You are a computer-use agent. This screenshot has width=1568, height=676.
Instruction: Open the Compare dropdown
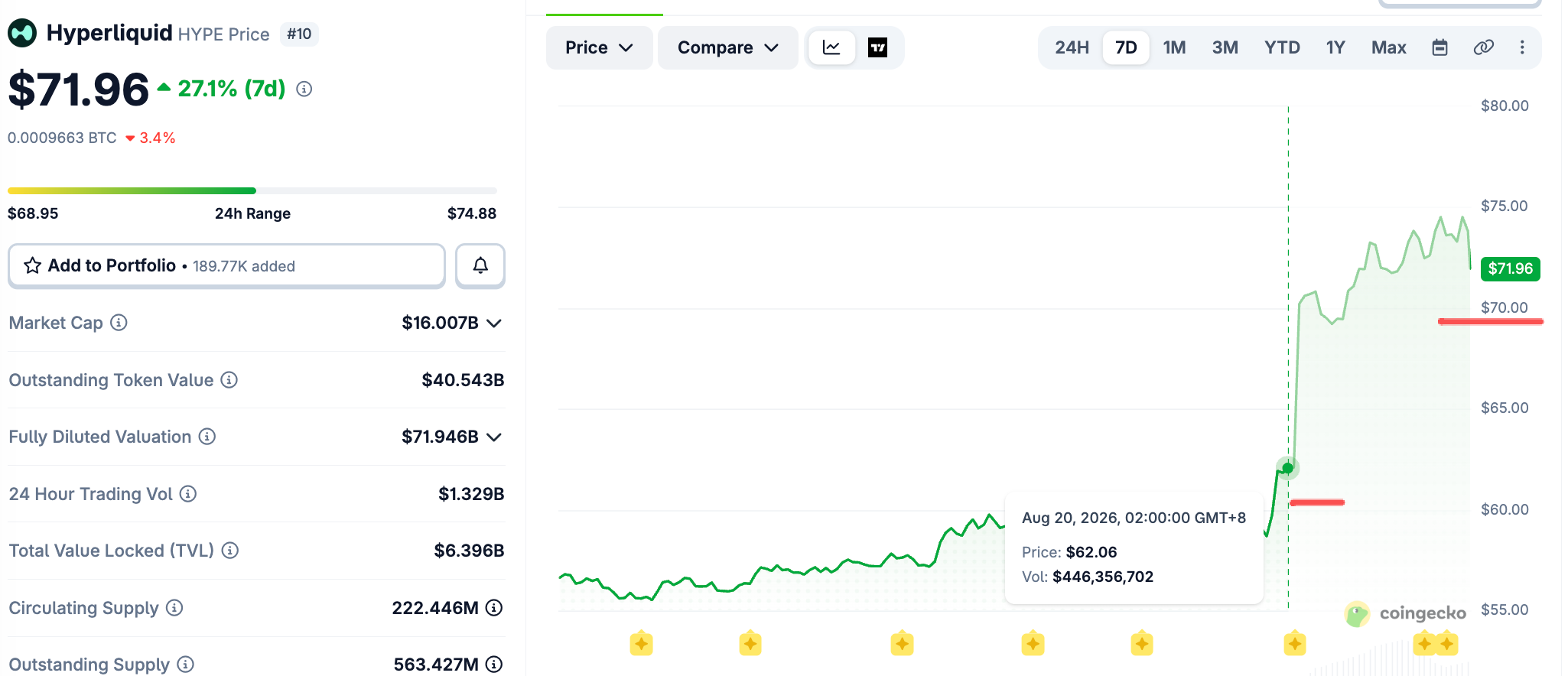(x=727, y=47)
